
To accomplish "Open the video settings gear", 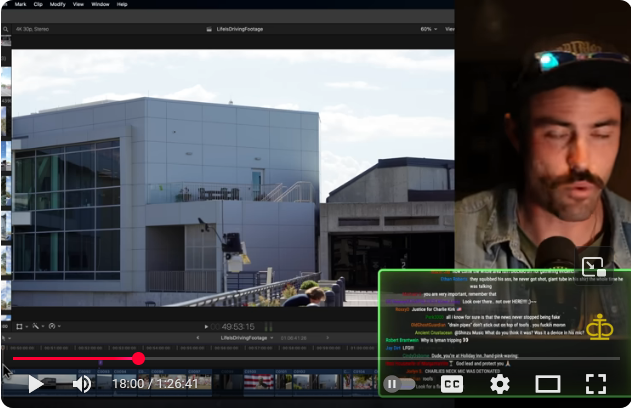I will pos(500,383).
